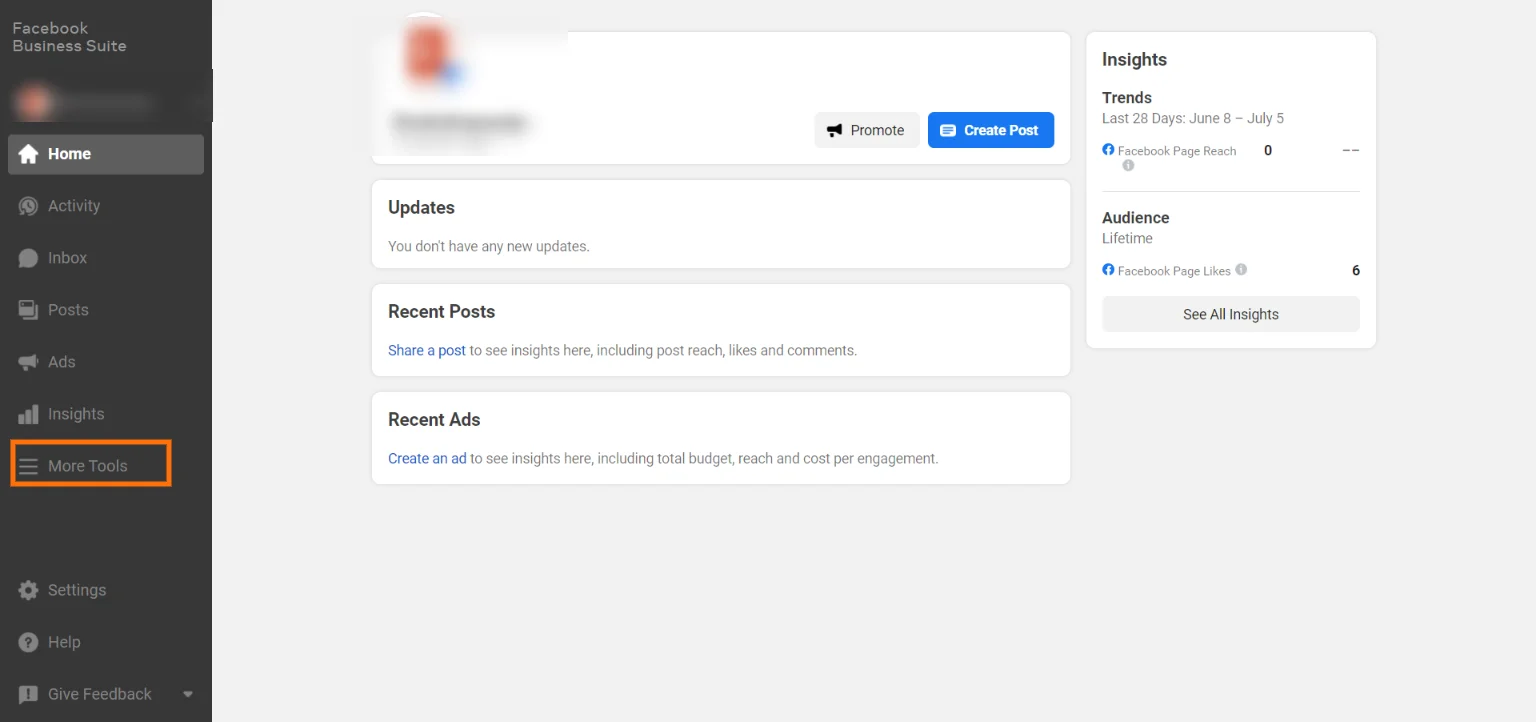Screen dimensions: 1536x722
Task: Click the Lifetime label under Audience
Action: tap(1127, 238)
